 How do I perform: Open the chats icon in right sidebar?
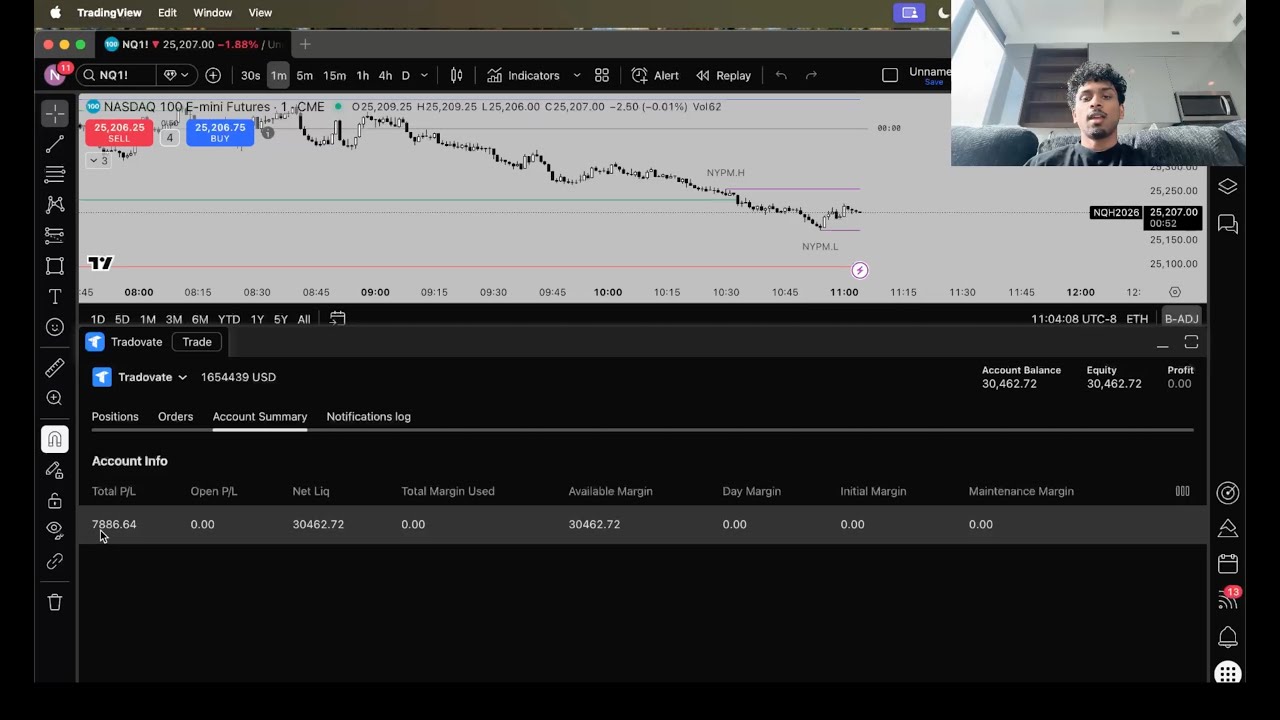tap(1228, 225)
